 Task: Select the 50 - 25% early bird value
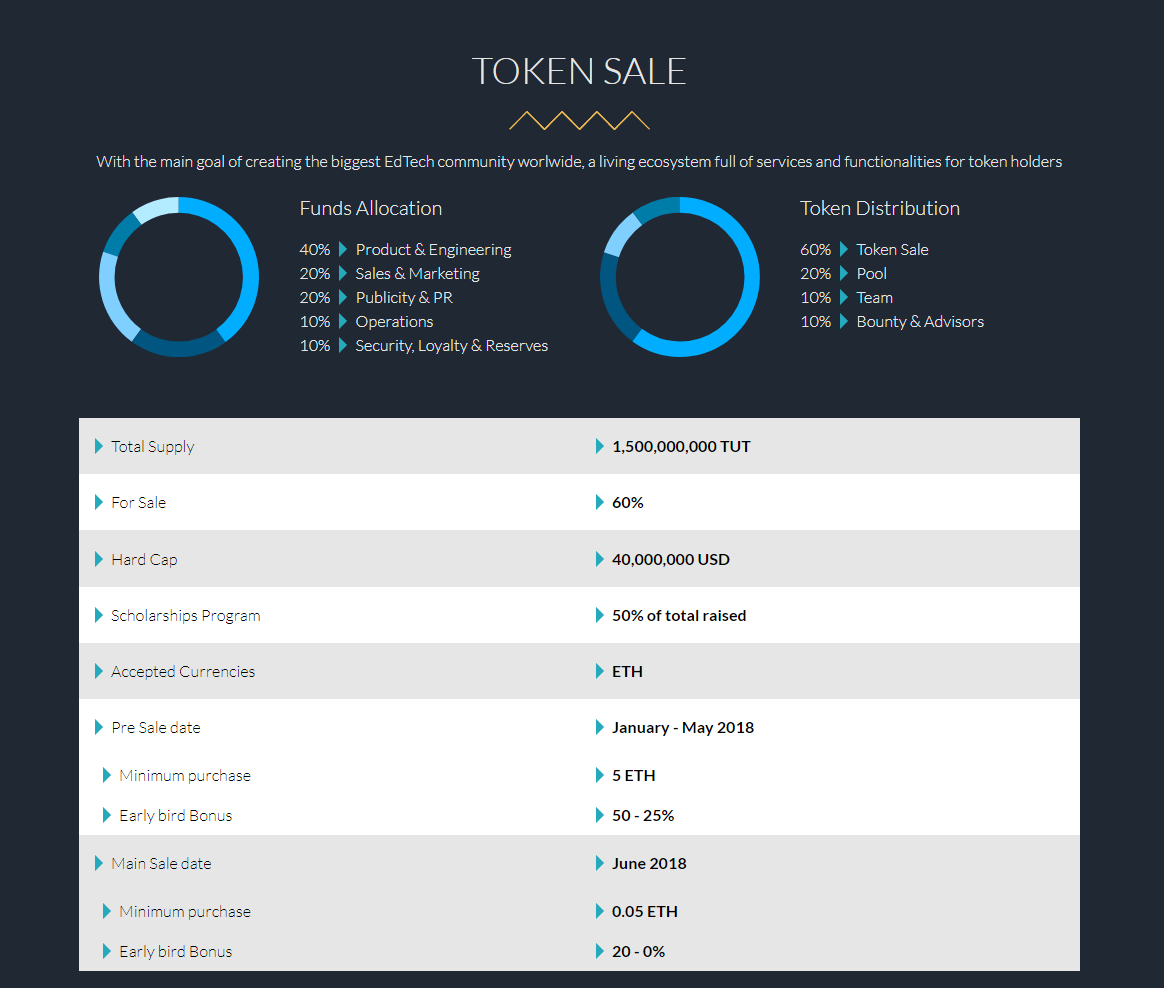[643, 816]
